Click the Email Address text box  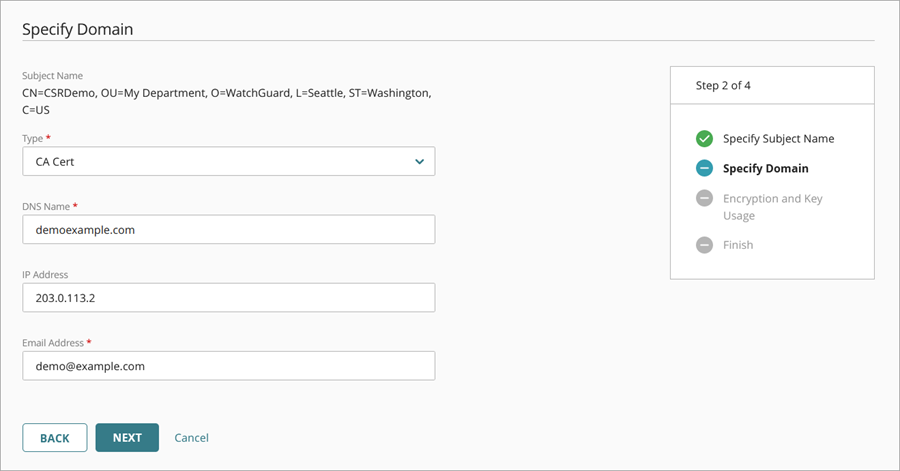[x=228, y=366]
